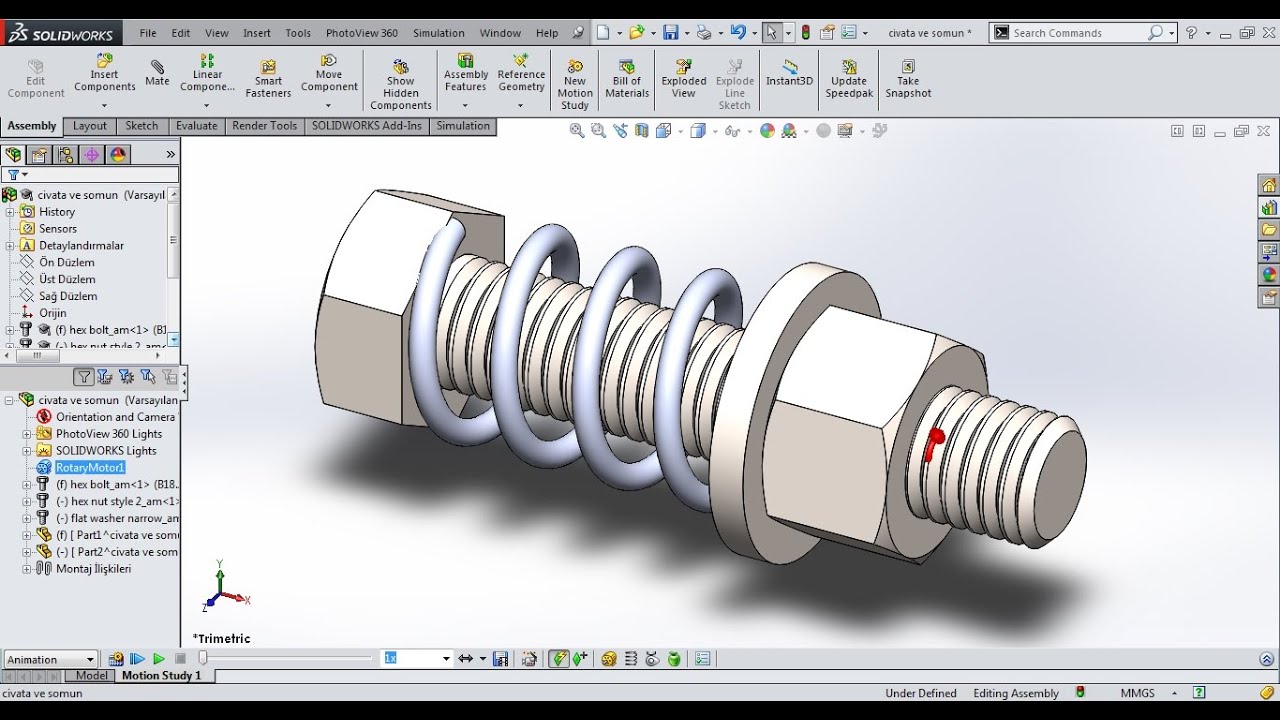Click Zoom to Fit in view toolbar
The width and height of the screenshot is (1280, 720).
click(x=577, y=130)
